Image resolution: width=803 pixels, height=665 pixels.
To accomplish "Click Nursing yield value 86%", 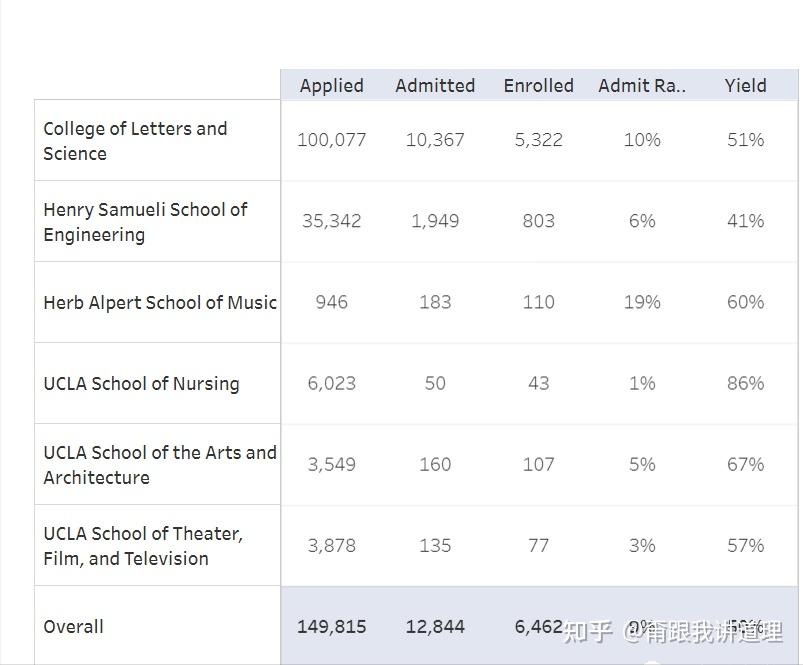I will point(745,383).
